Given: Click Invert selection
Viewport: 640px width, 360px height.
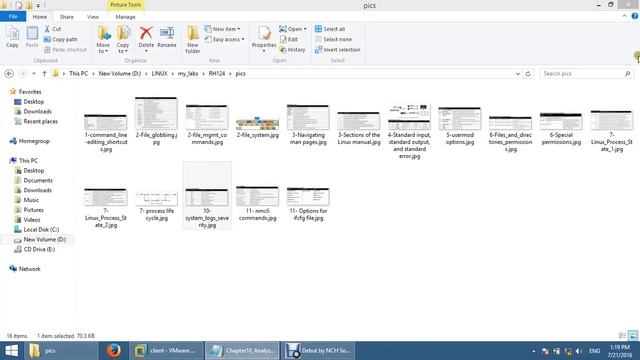Looking at the screenshot, I should point(338,49).
